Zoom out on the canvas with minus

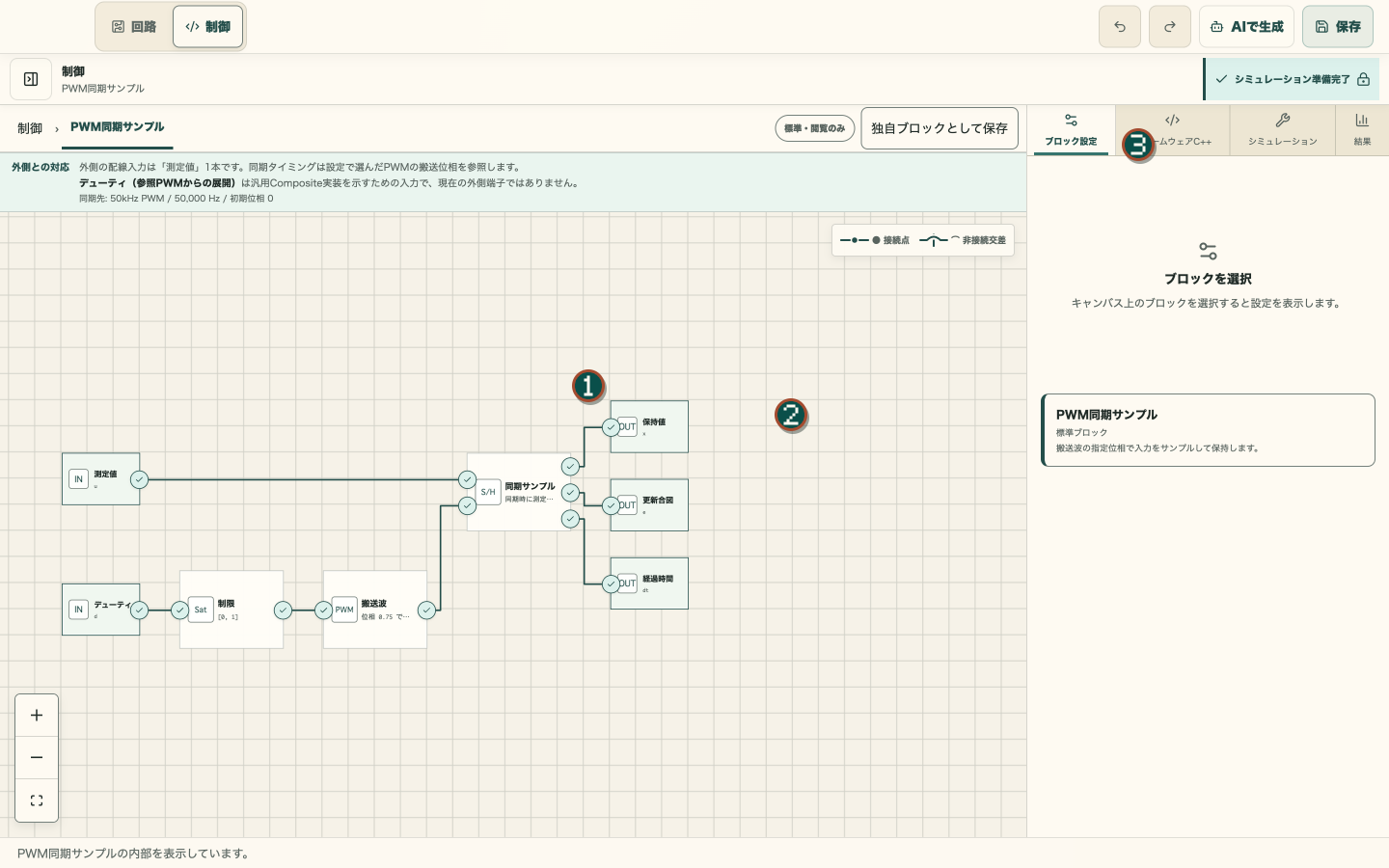click(37, 758)
